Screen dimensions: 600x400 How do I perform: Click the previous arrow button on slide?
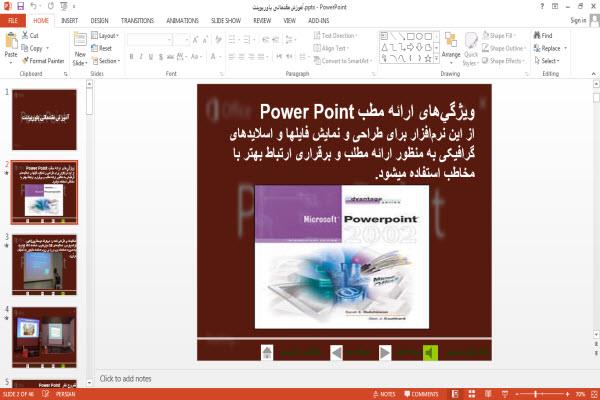[336, 353]
